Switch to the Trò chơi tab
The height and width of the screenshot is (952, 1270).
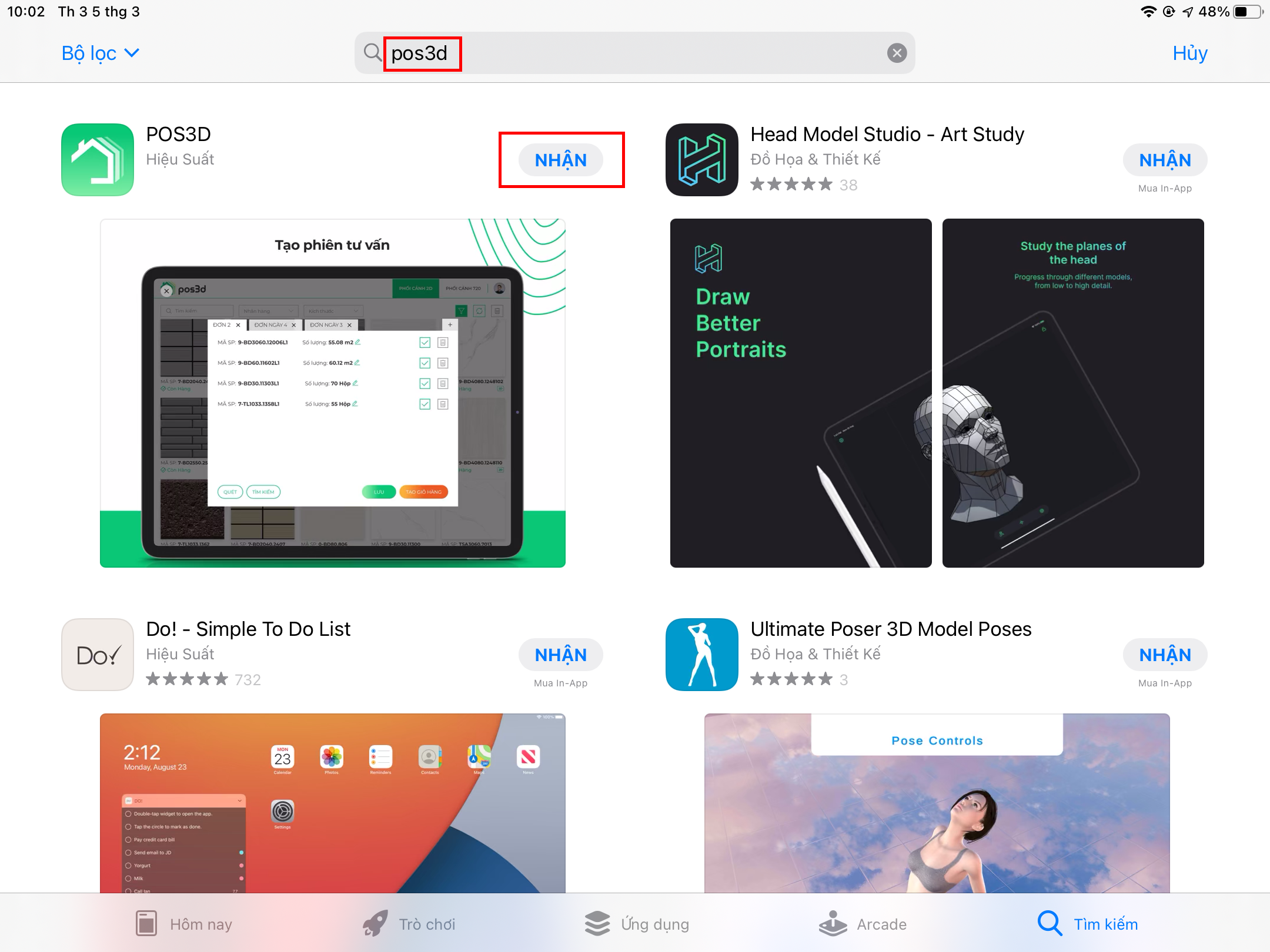click(x=409, y=924)
